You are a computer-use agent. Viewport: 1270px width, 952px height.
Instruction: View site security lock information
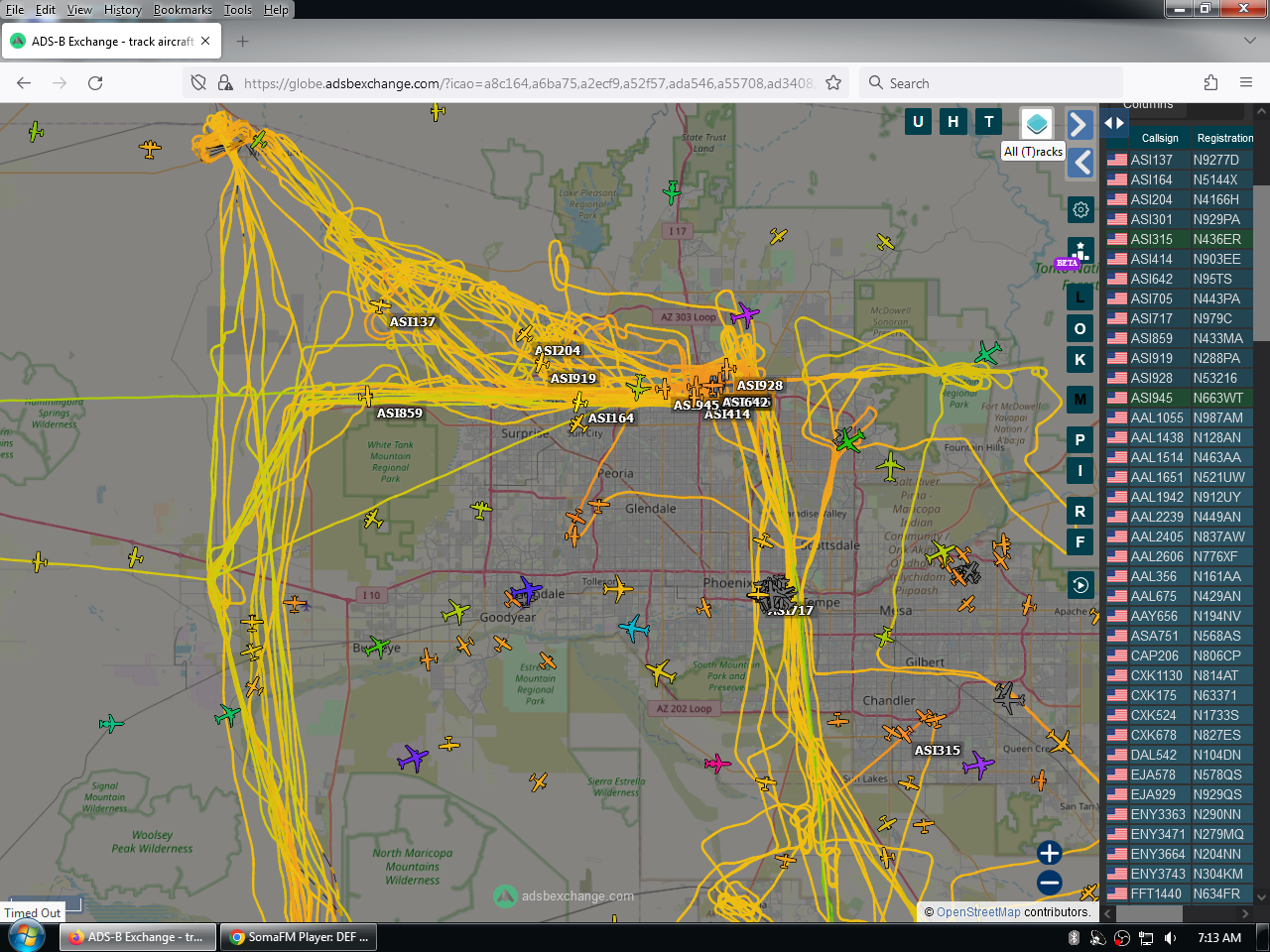point(225,83)
